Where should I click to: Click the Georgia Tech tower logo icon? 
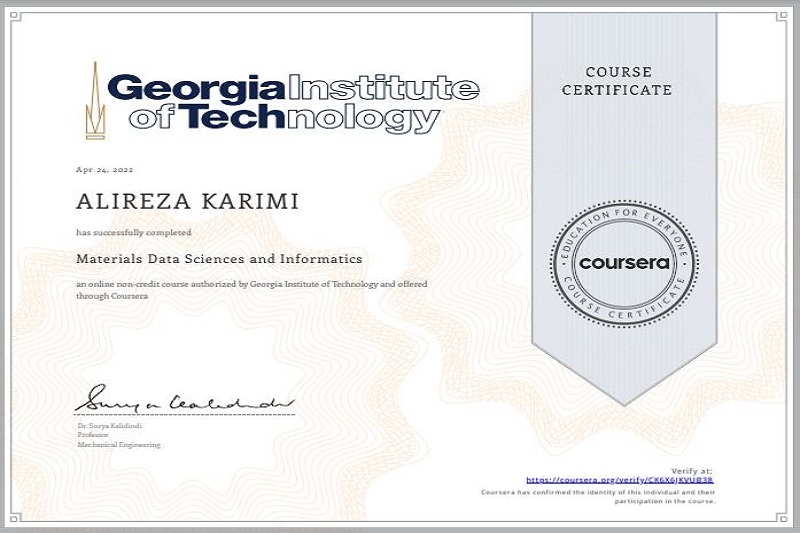(93, 101)
